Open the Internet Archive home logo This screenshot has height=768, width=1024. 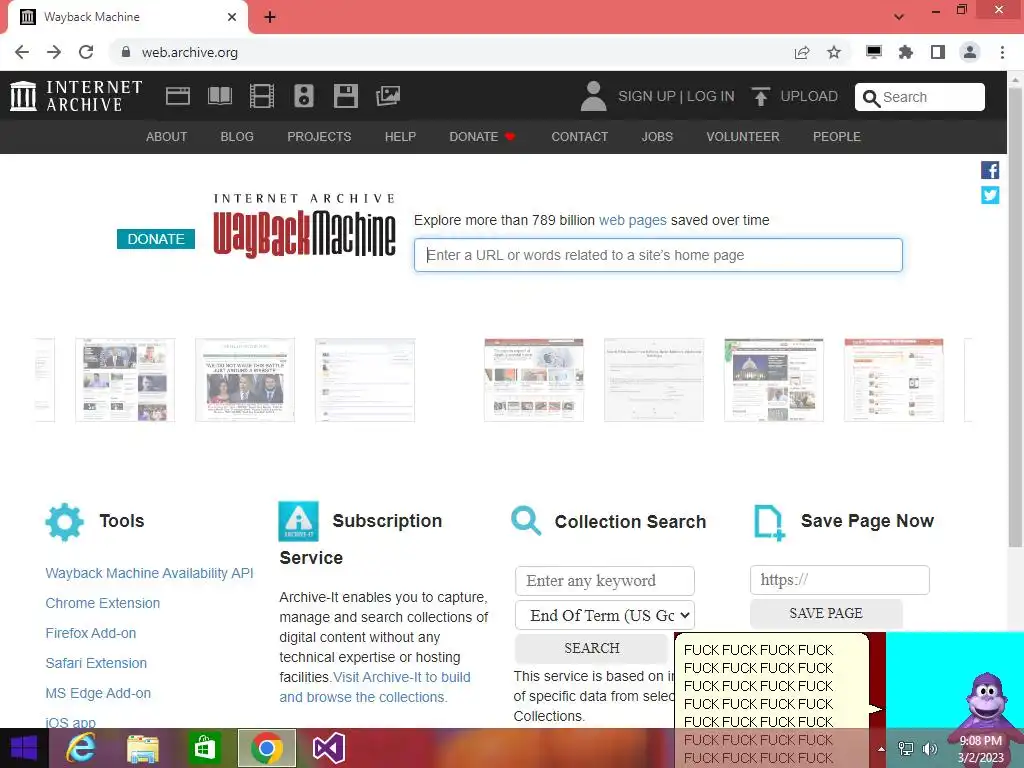76,96
